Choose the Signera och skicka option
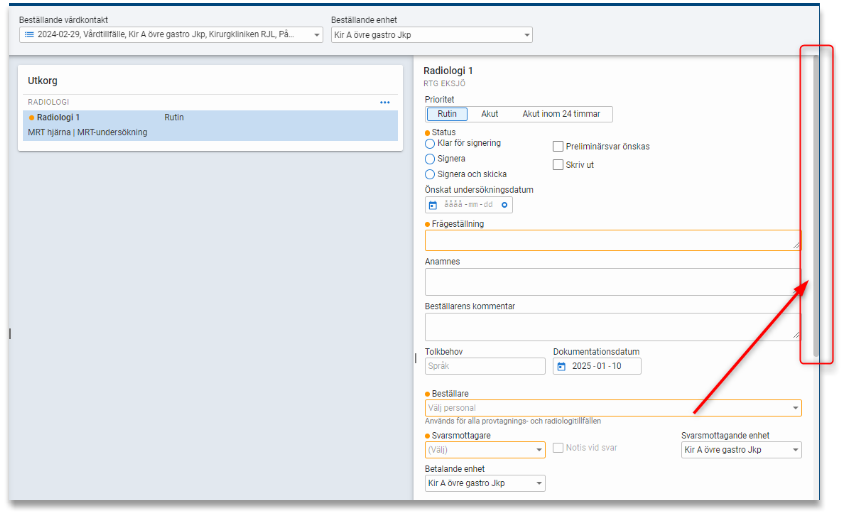Screen dimensions: 847x516 click(430, 174)
